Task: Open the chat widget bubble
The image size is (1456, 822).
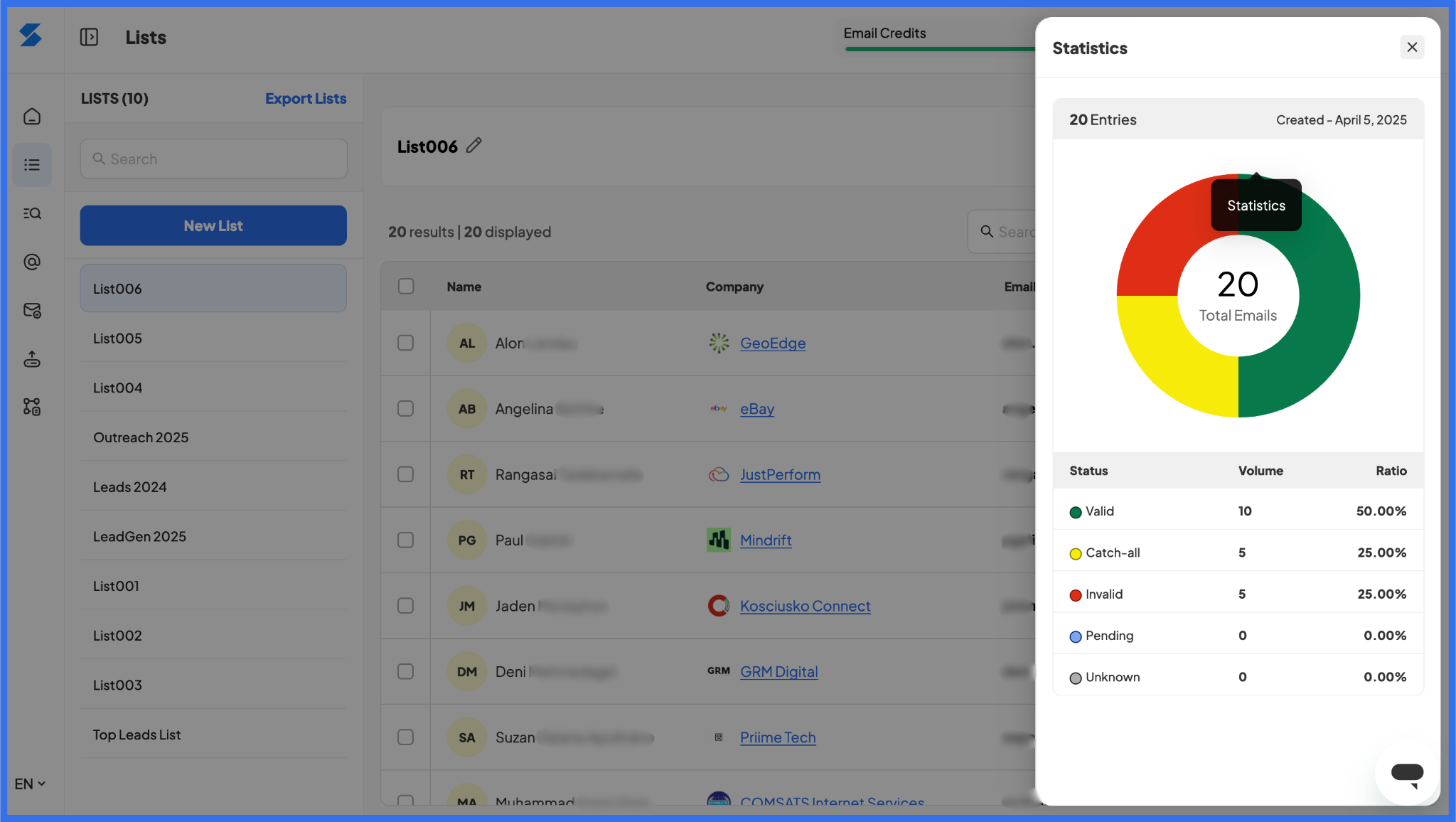Action: 1407,774
